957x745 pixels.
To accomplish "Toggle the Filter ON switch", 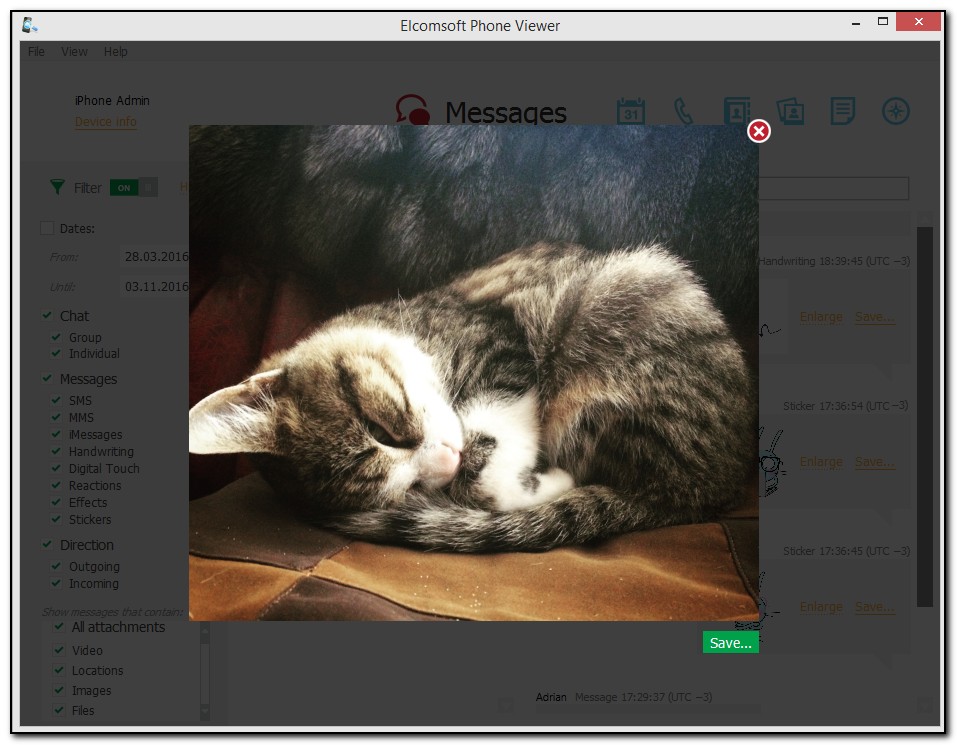I will tap(133, 187).
